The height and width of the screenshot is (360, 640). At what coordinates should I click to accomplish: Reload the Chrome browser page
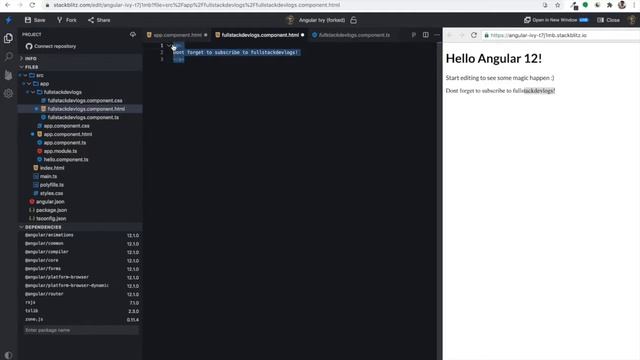[32, 5]
